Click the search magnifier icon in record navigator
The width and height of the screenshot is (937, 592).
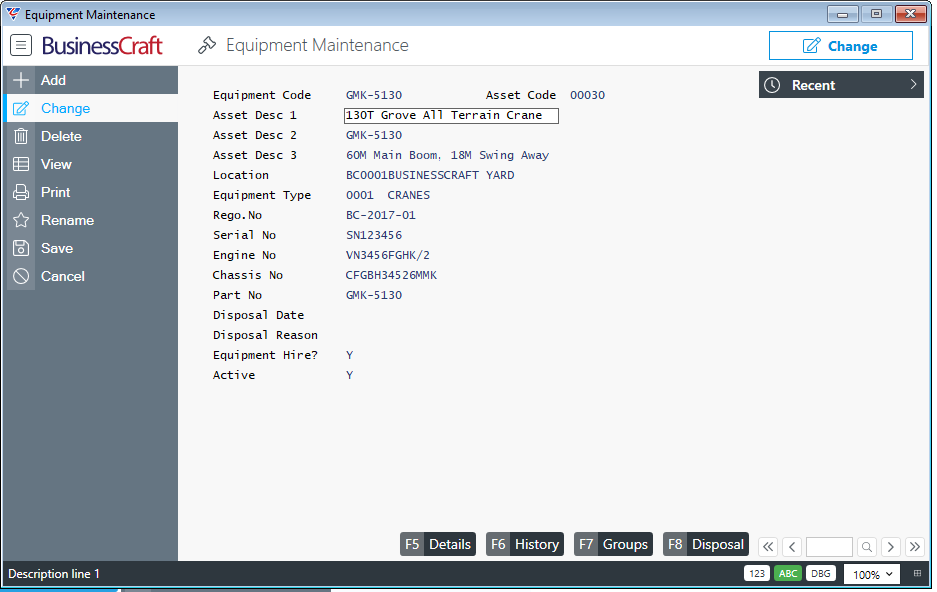[866, 546]
